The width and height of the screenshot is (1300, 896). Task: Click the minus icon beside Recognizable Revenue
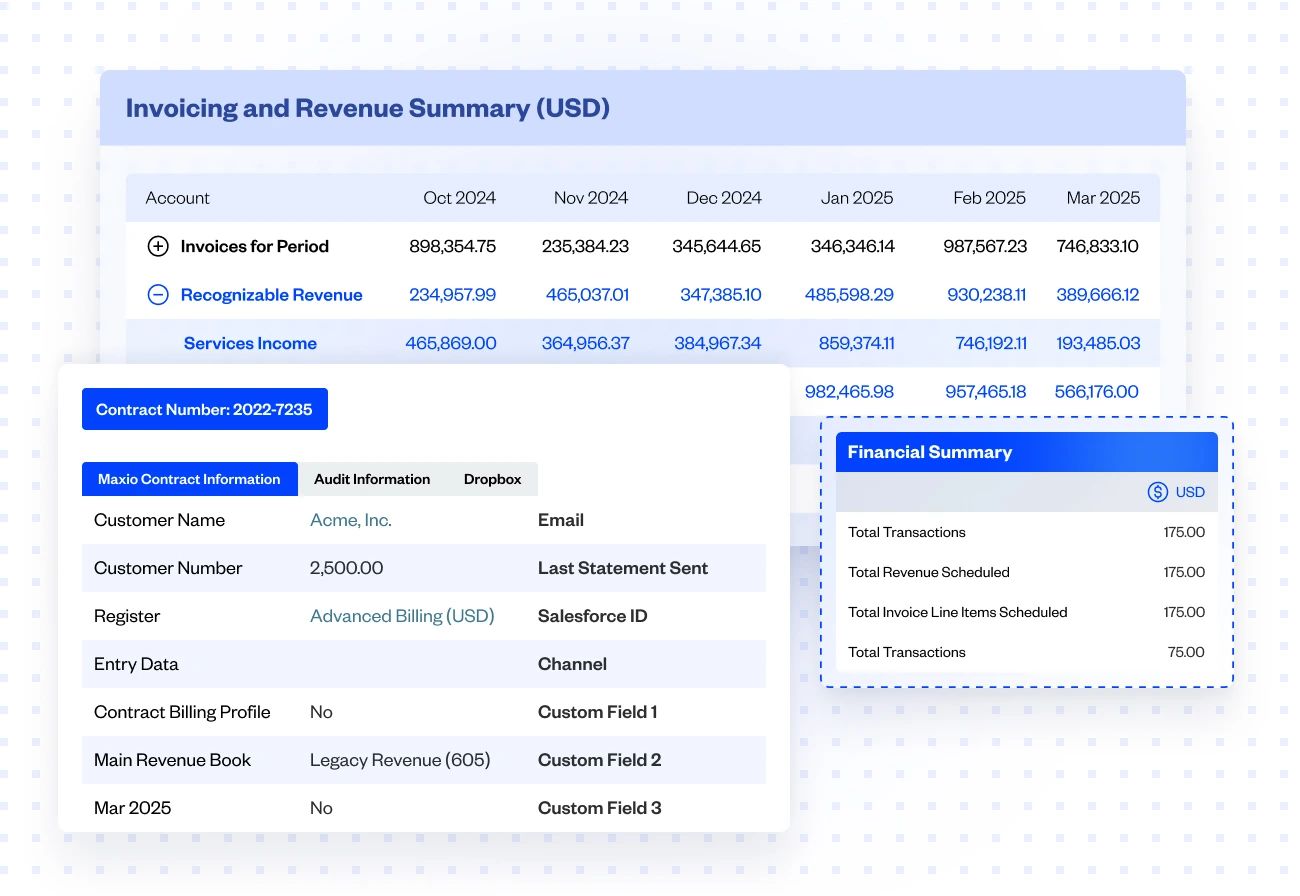[x=157, y=294]
